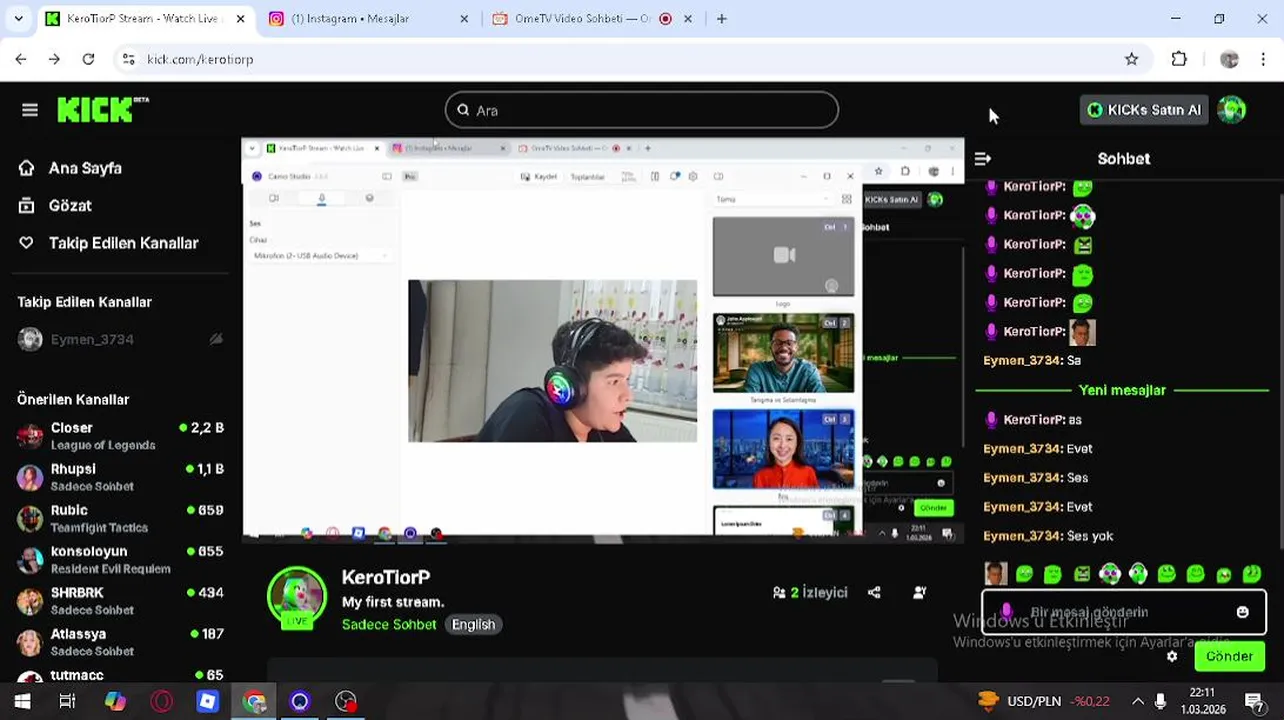This screenshot has width=1284, height=720.
Task: Open the USD/PLN taskbar widget
Action: tap(1044, 701)
